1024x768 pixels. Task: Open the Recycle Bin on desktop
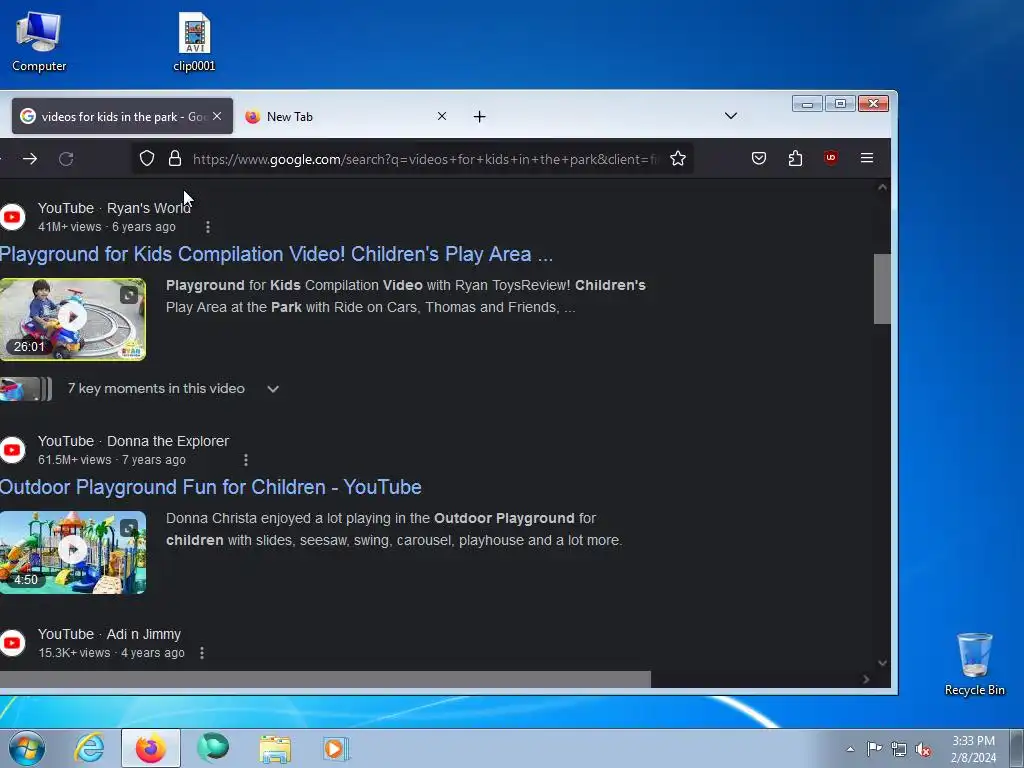tap(974, 664)
